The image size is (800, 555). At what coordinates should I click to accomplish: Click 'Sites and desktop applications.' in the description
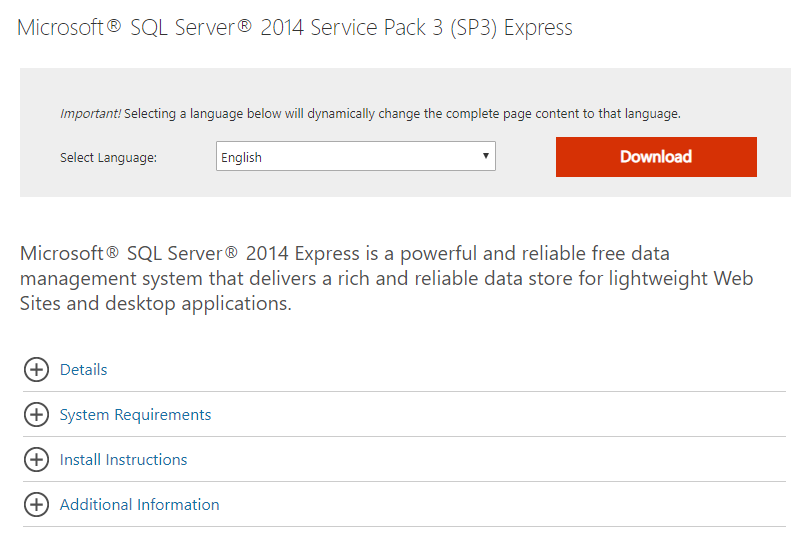[x=155, y=303]
